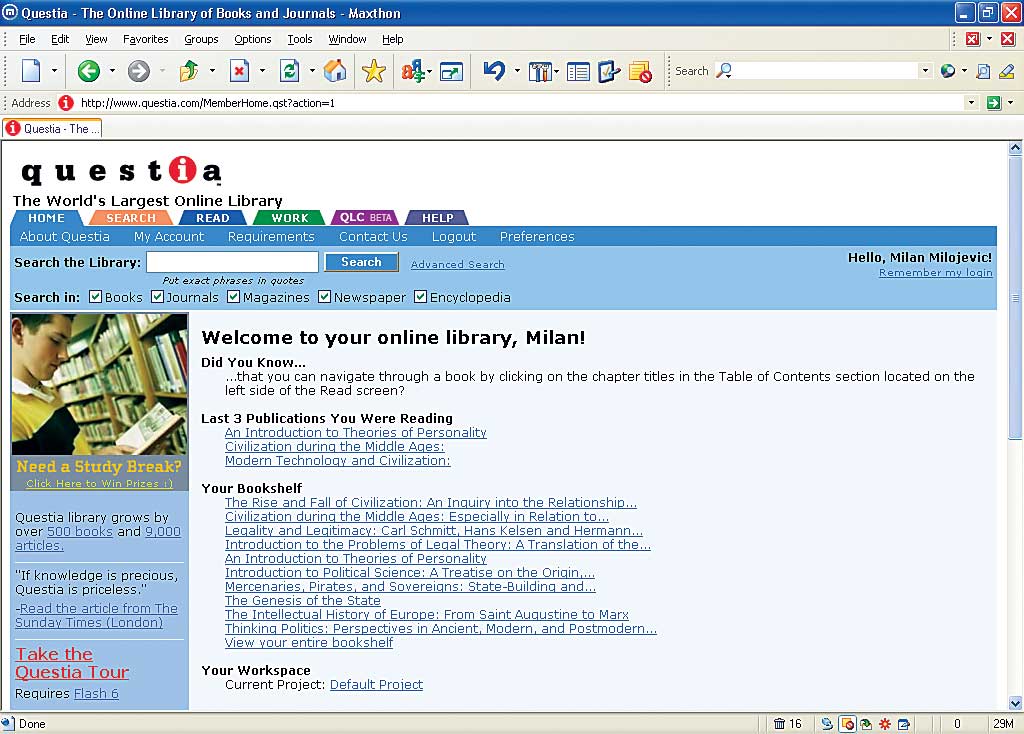Screen dimensions: 1024x734
Task: Click the tools columns toolbar icon
Action: (x=540, y=71)
